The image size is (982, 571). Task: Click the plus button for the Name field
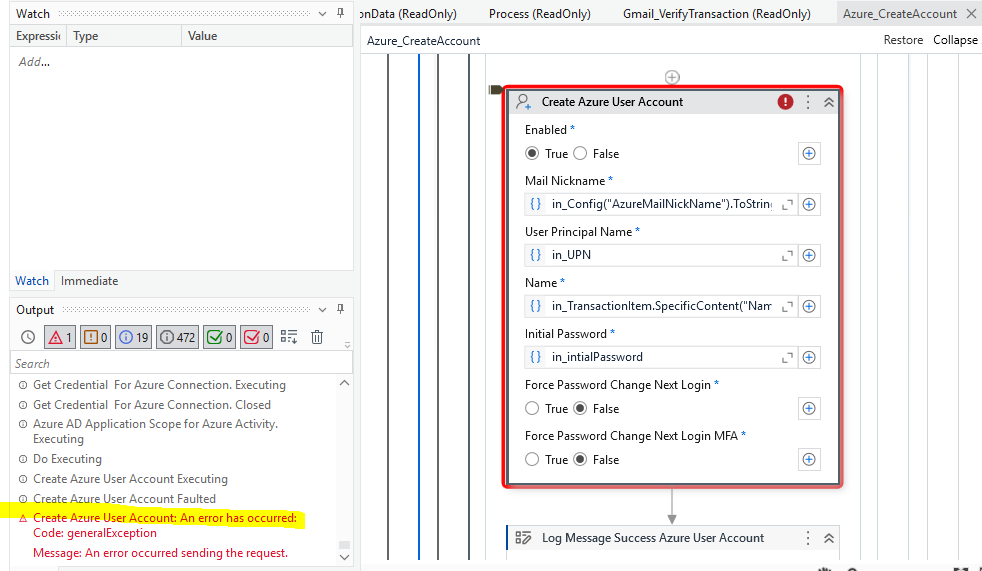point(809,306)
